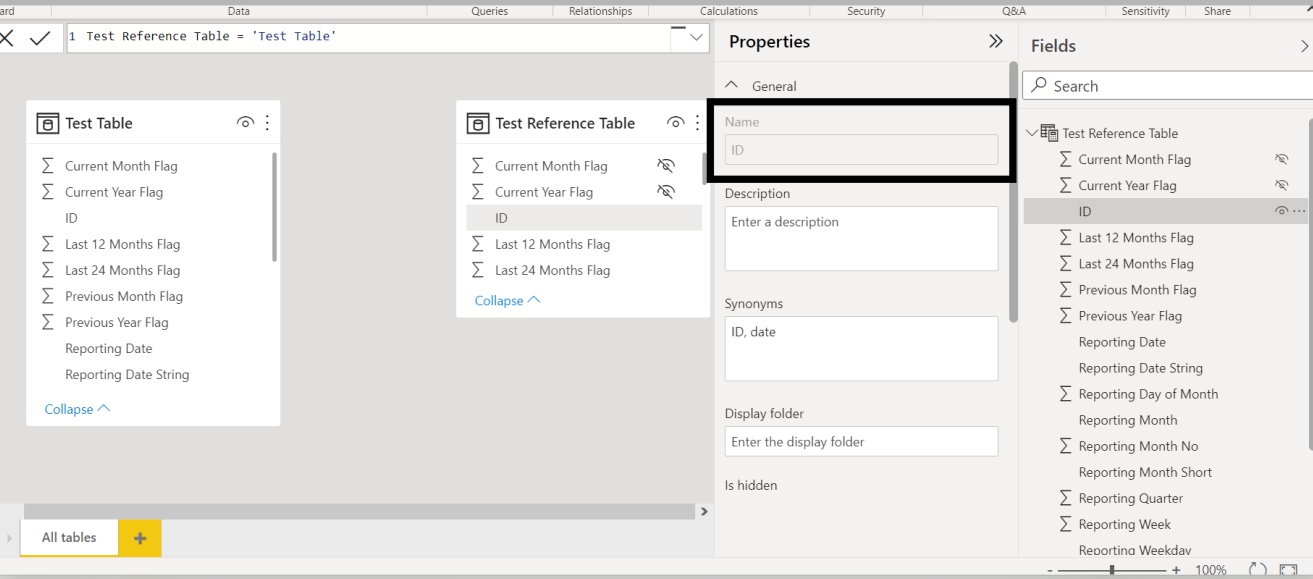Viewport: 1313px width, 579px height.
Task: Select Reporting Date in the Test Table card
Action: point(109,348)
